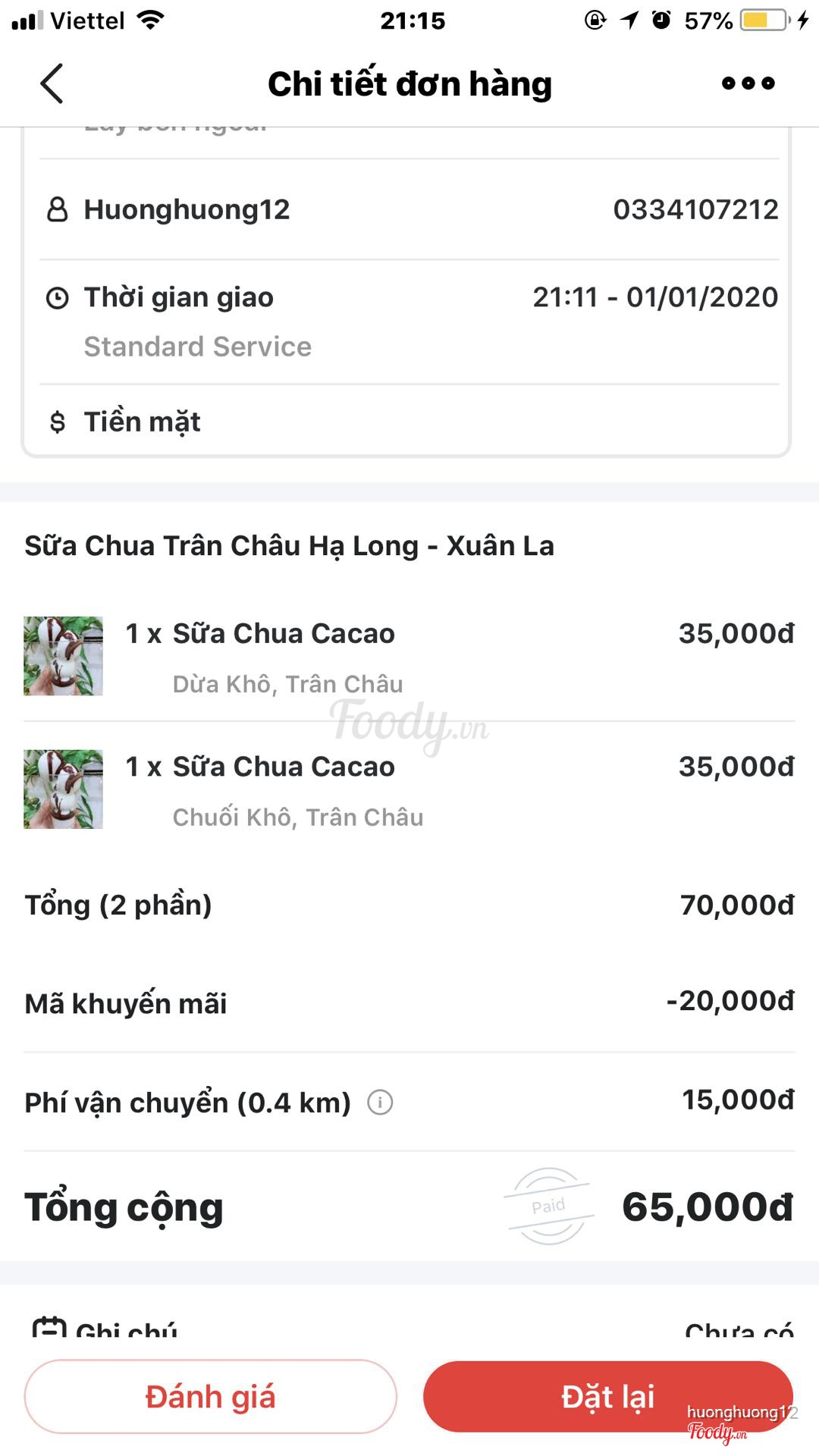The image size is (819, 1456).
Task: Tap the back arrow icon
Action: click(52, 83)
